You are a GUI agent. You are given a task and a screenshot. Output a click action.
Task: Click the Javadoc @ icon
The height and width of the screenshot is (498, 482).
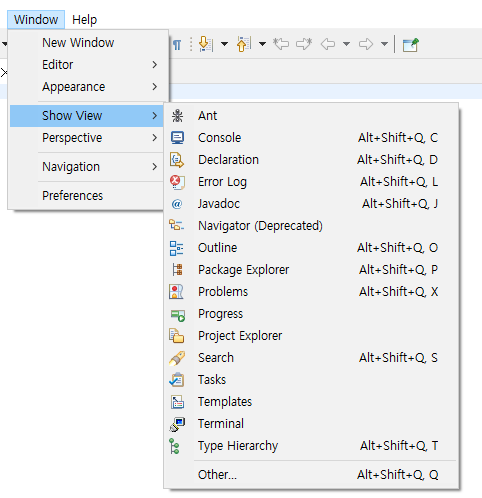[x=177, y=204]
